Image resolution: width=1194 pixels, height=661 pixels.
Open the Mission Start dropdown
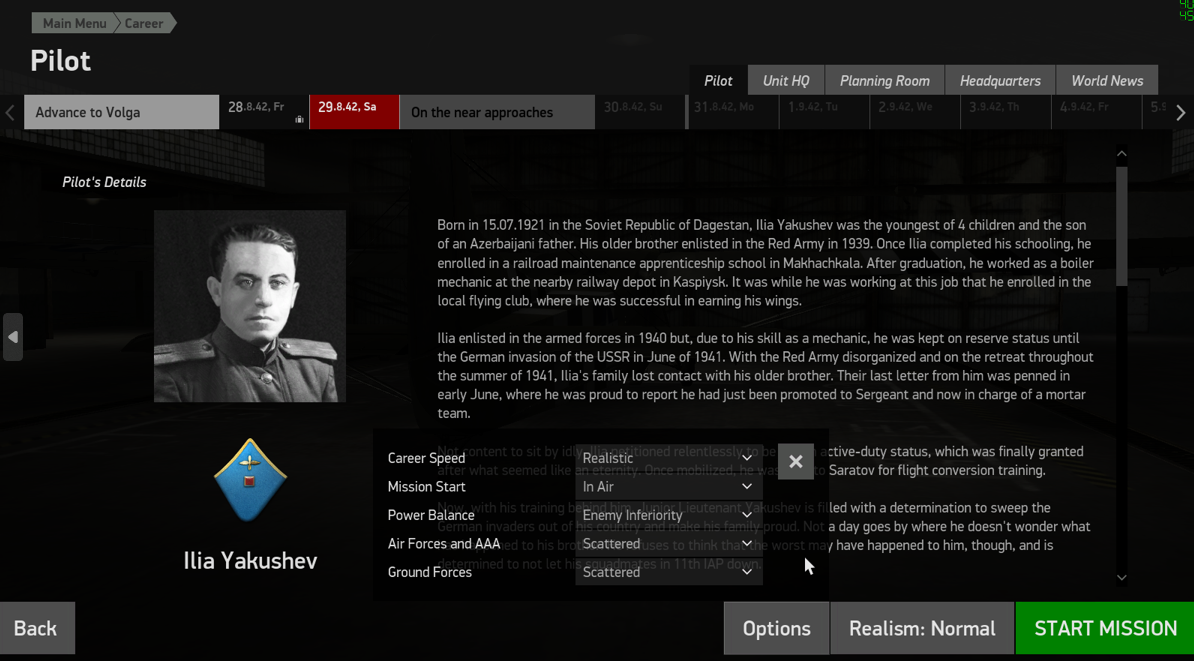coord(669,487)
